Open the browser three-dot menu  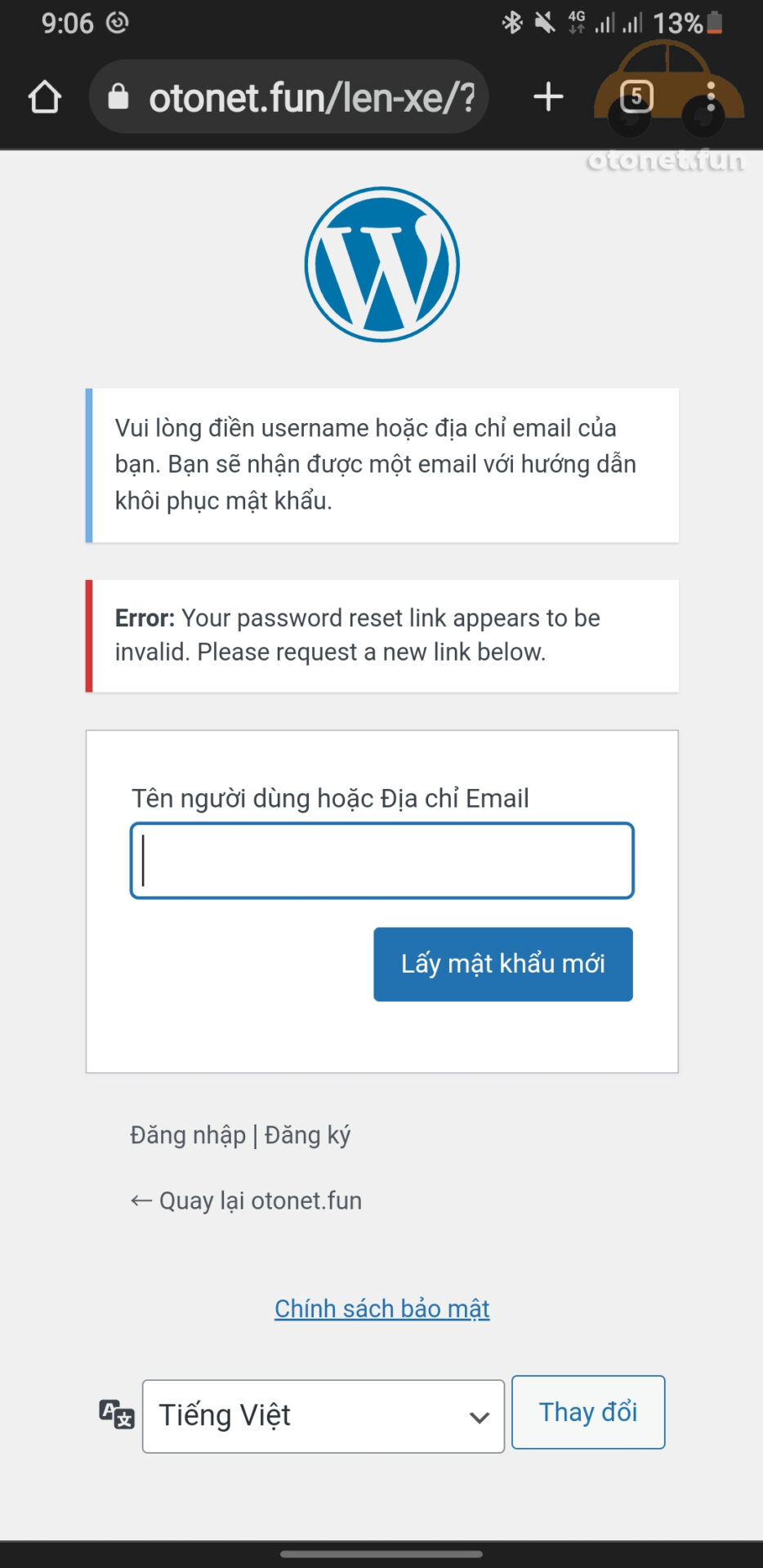711,96
